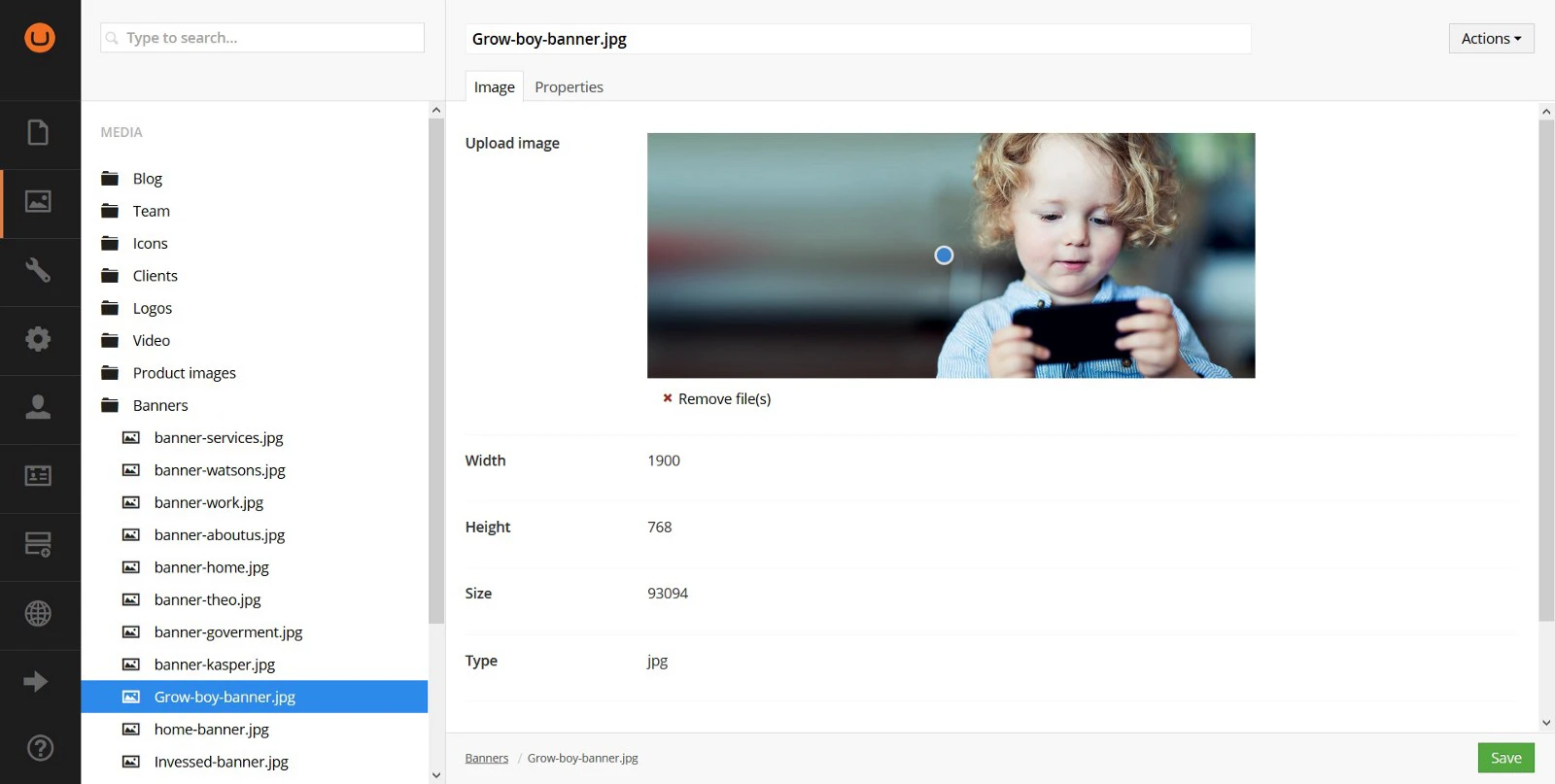Select the Image tab
Screen dimensions: 1555x784
click(x=494, y=87)
